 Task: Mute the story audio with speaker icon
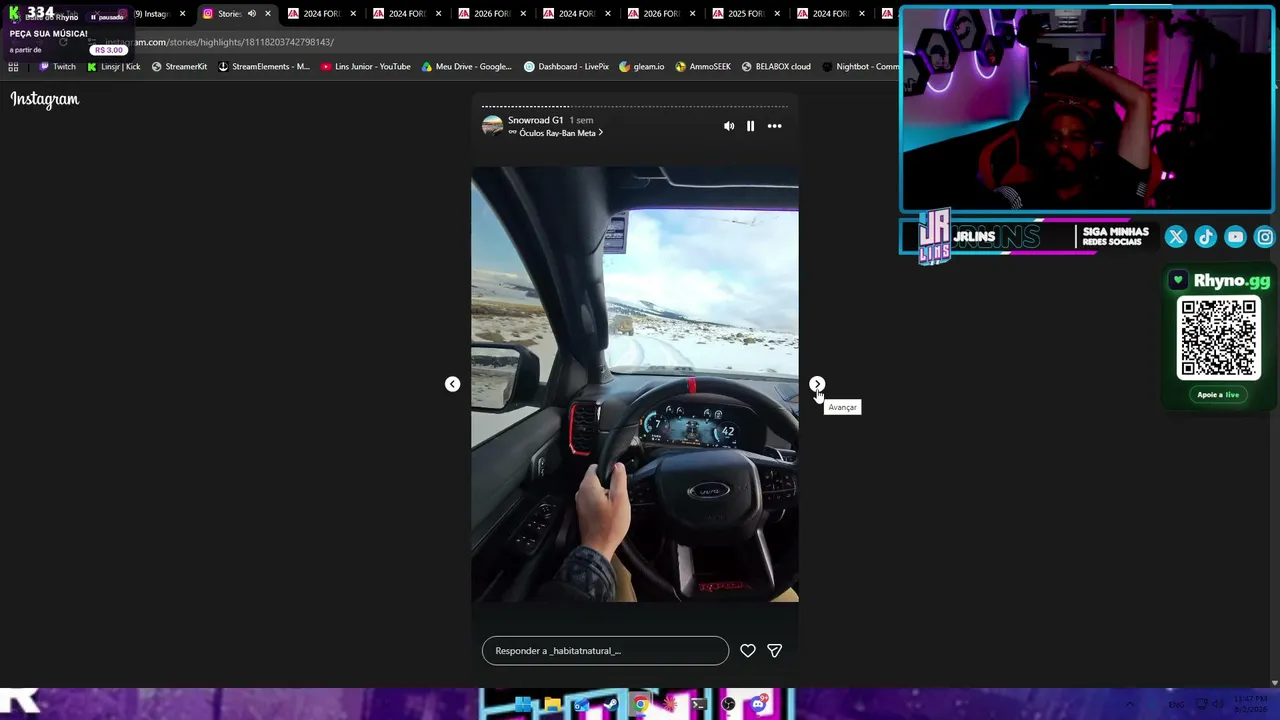point(729,126)
